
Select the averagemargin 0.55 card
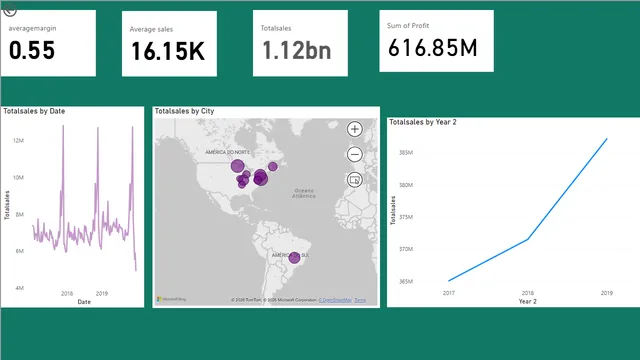48,43
